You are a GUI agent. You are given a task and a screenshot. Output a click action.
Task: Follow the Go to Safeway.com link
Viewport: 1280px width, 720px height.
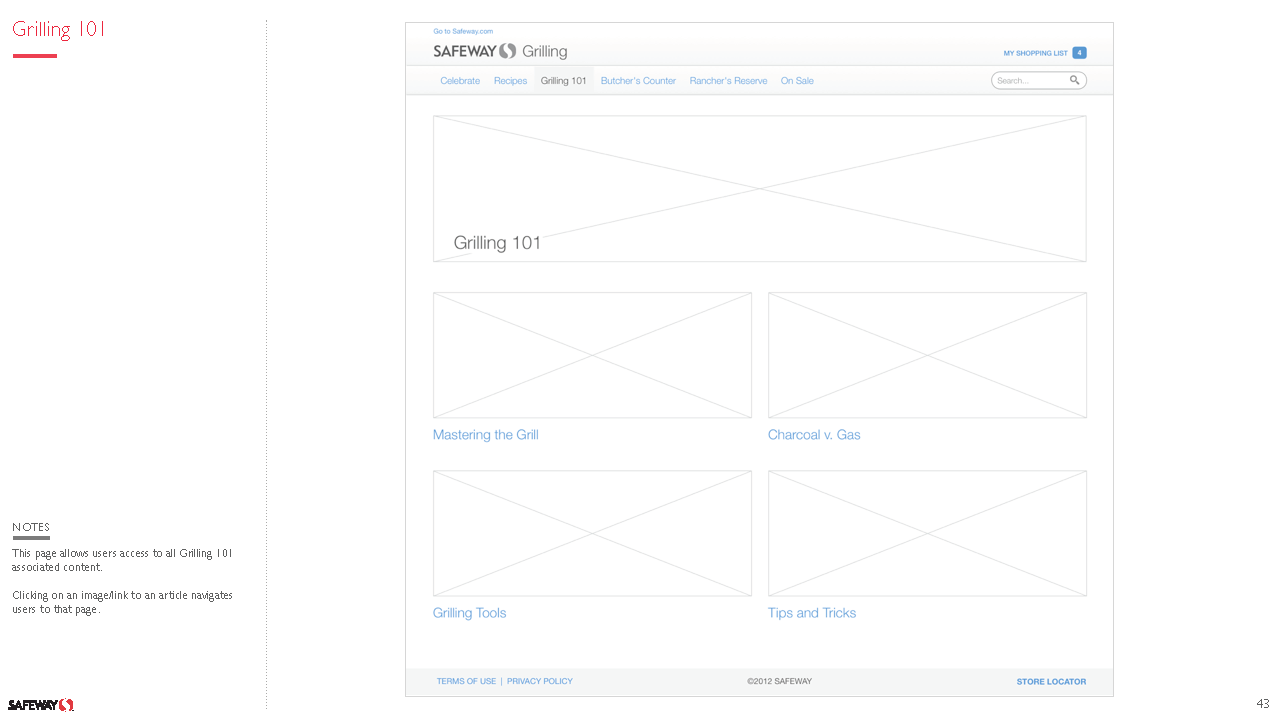pos(463,31)
